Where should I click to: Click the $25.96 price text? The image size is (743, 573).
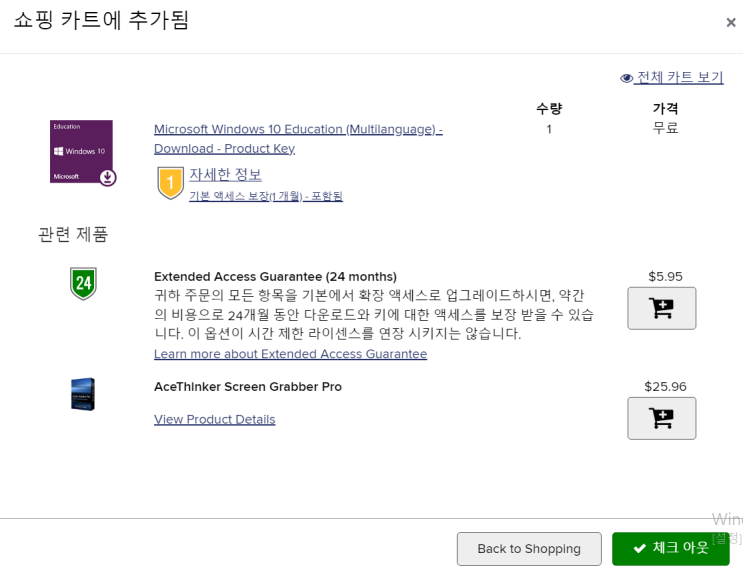point(665,387)
